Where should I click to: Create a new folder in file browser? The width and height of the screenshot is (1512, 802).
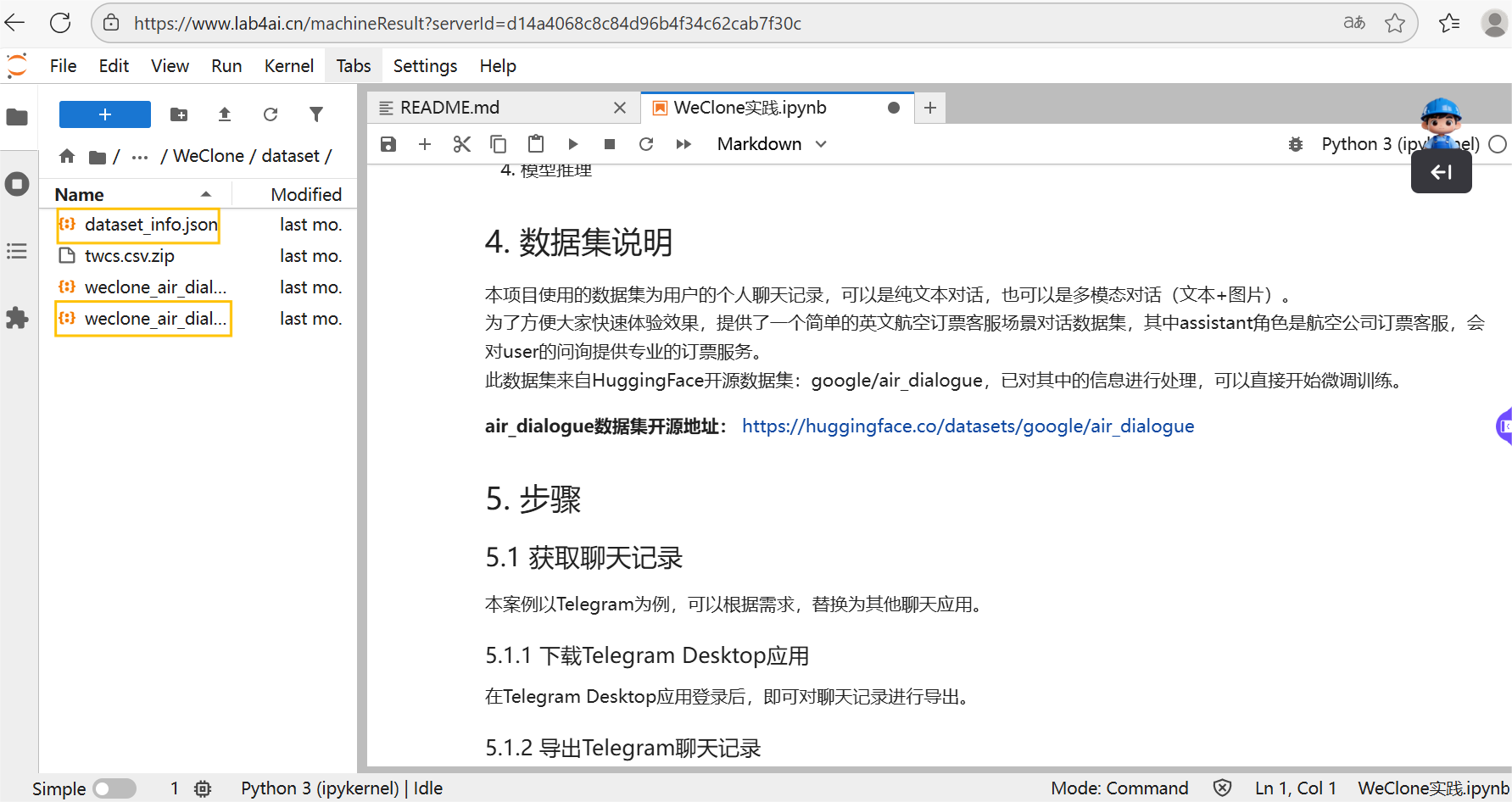point(179,114)
